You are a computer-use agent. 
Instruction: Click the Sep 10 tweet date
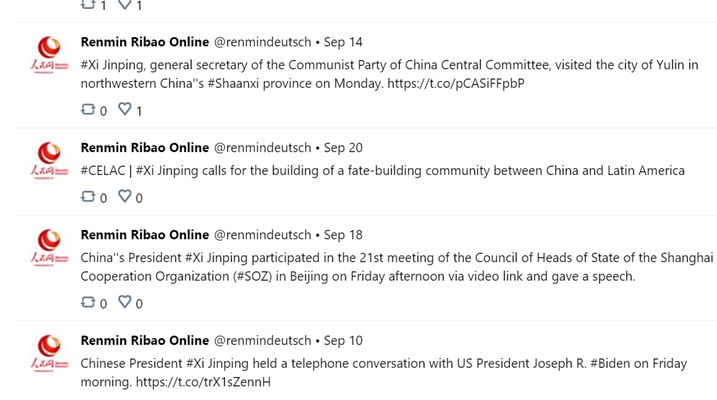(343, 341)
